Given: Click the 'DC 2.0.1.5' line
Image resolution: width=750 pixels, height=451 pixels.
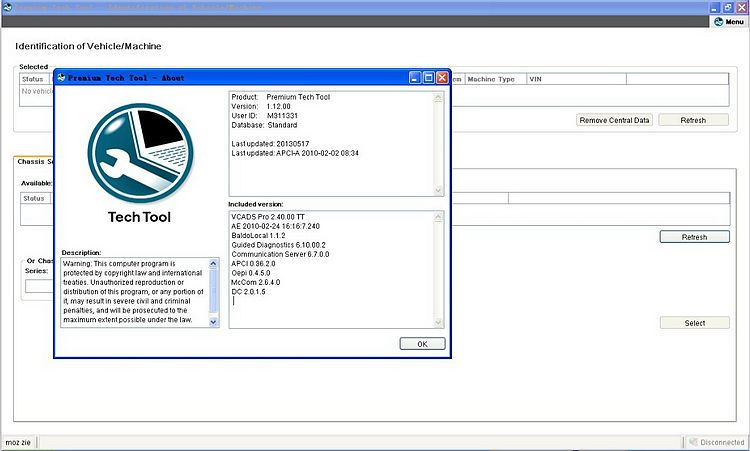Looking at the screenshot, I should click(248, 291).
